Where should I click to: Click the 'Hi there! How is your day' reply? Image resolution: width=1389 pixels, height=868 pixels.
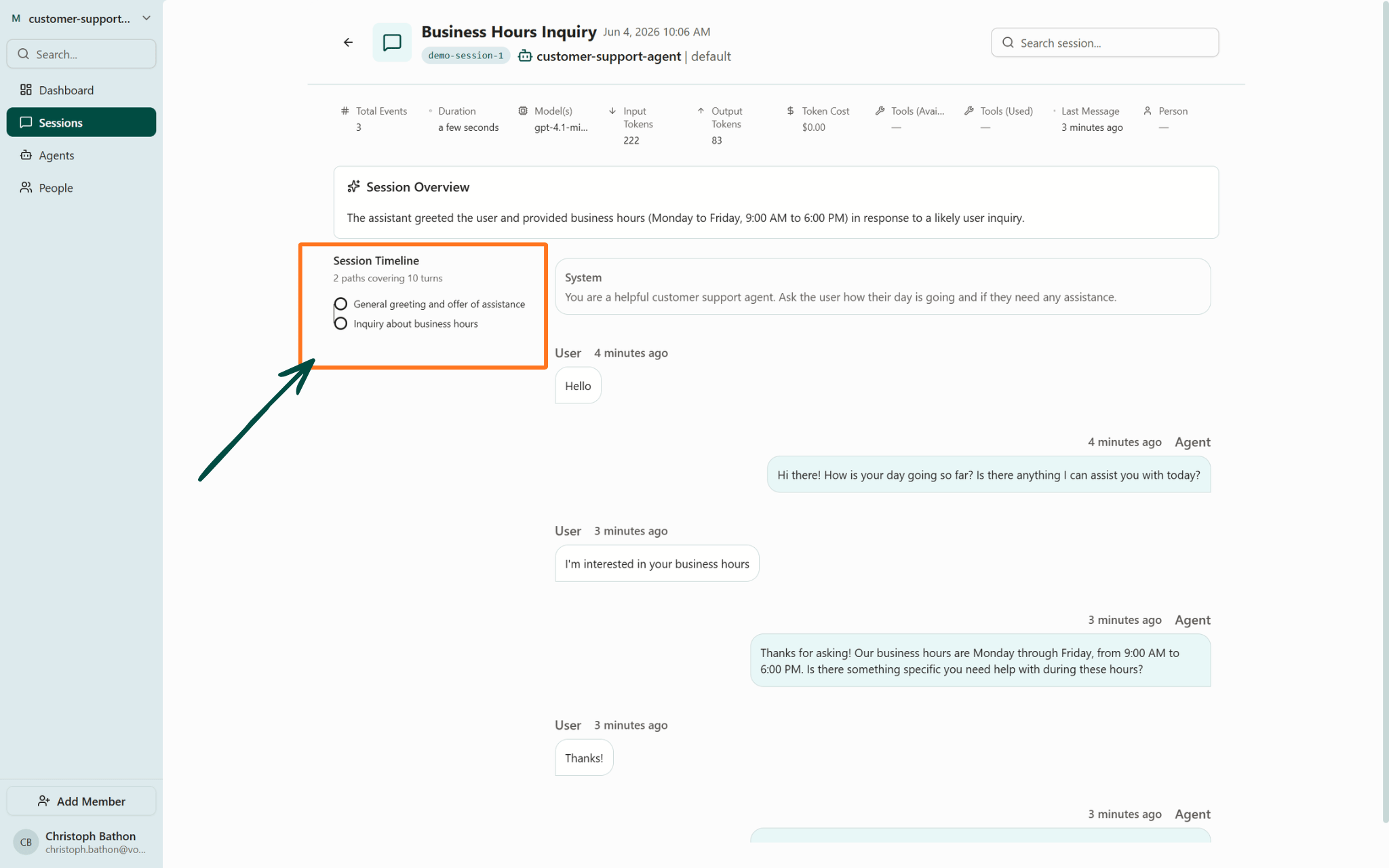pos(988,475)
